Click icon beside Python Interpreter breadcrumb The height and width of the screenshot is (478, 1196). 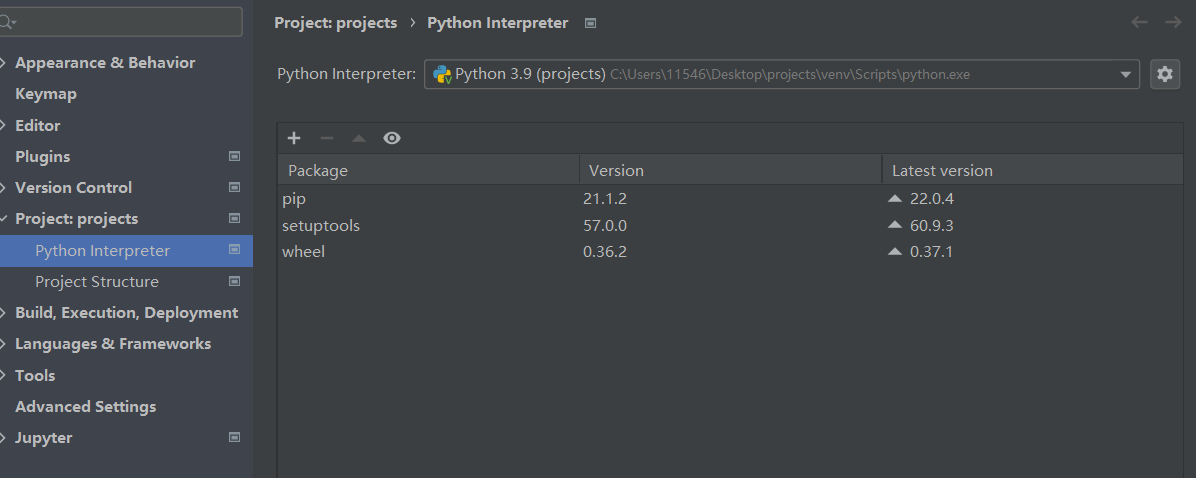pos(590,23)
